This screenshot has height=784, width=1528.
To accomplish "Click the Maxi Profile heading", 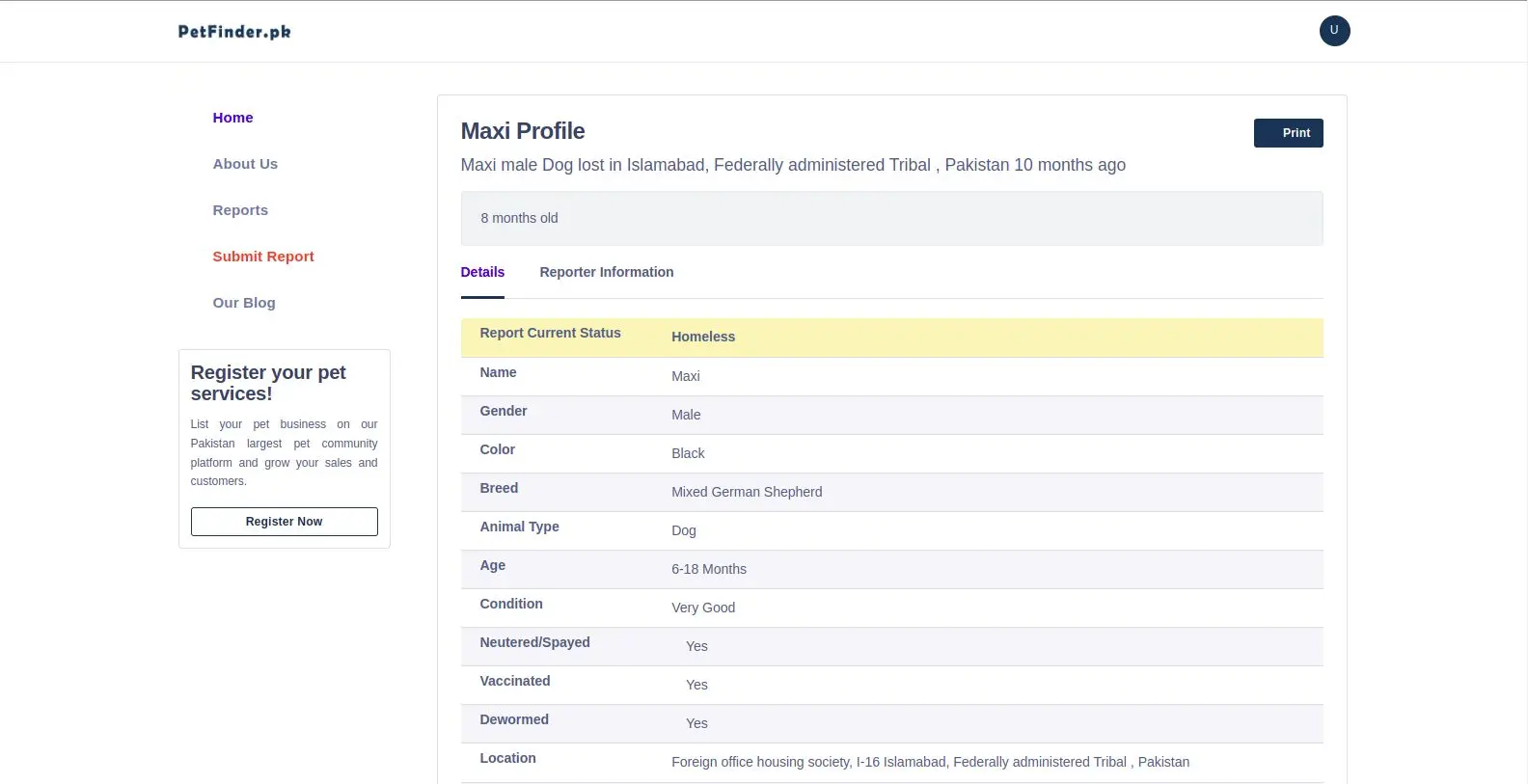I will [x=523, y=131].
